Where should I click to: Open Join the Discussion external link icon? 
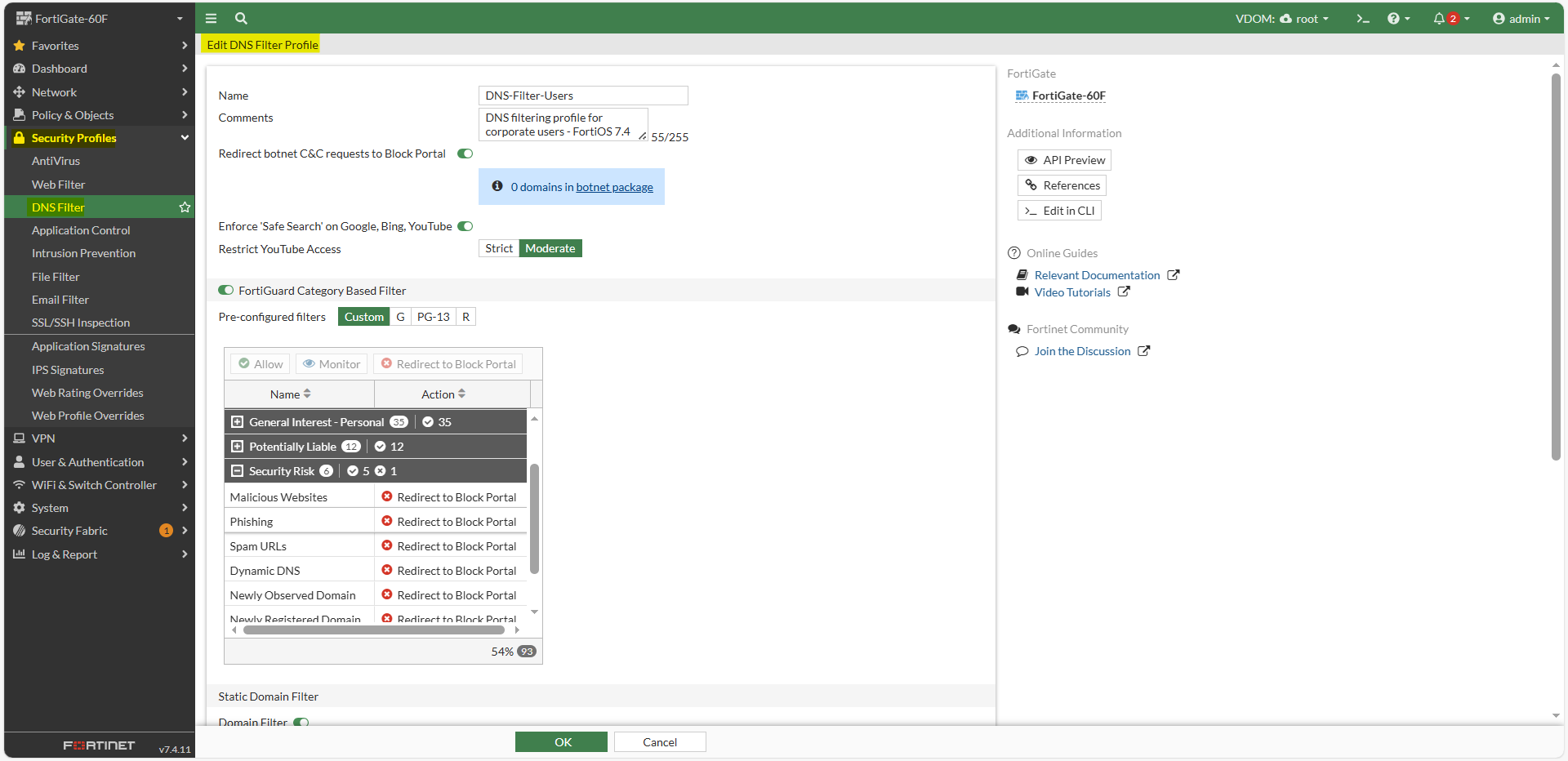(x=1144, y=351)
